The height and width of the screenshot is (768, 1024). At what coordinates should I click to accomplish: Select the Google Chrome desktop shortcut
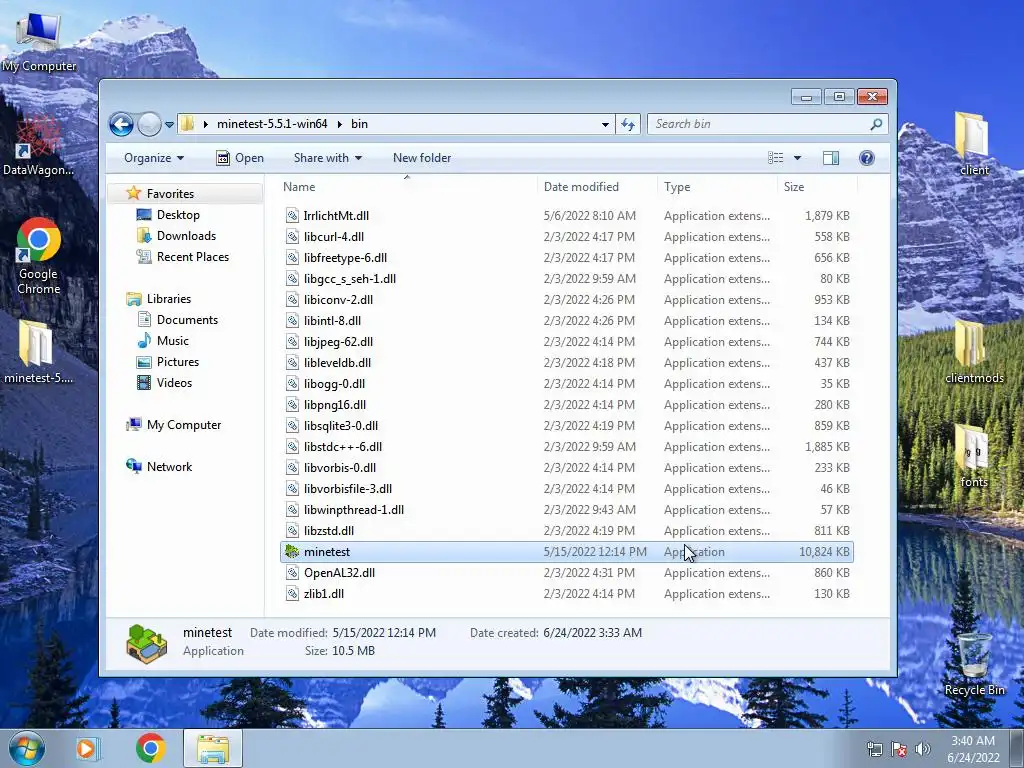[x=39, y=257]
